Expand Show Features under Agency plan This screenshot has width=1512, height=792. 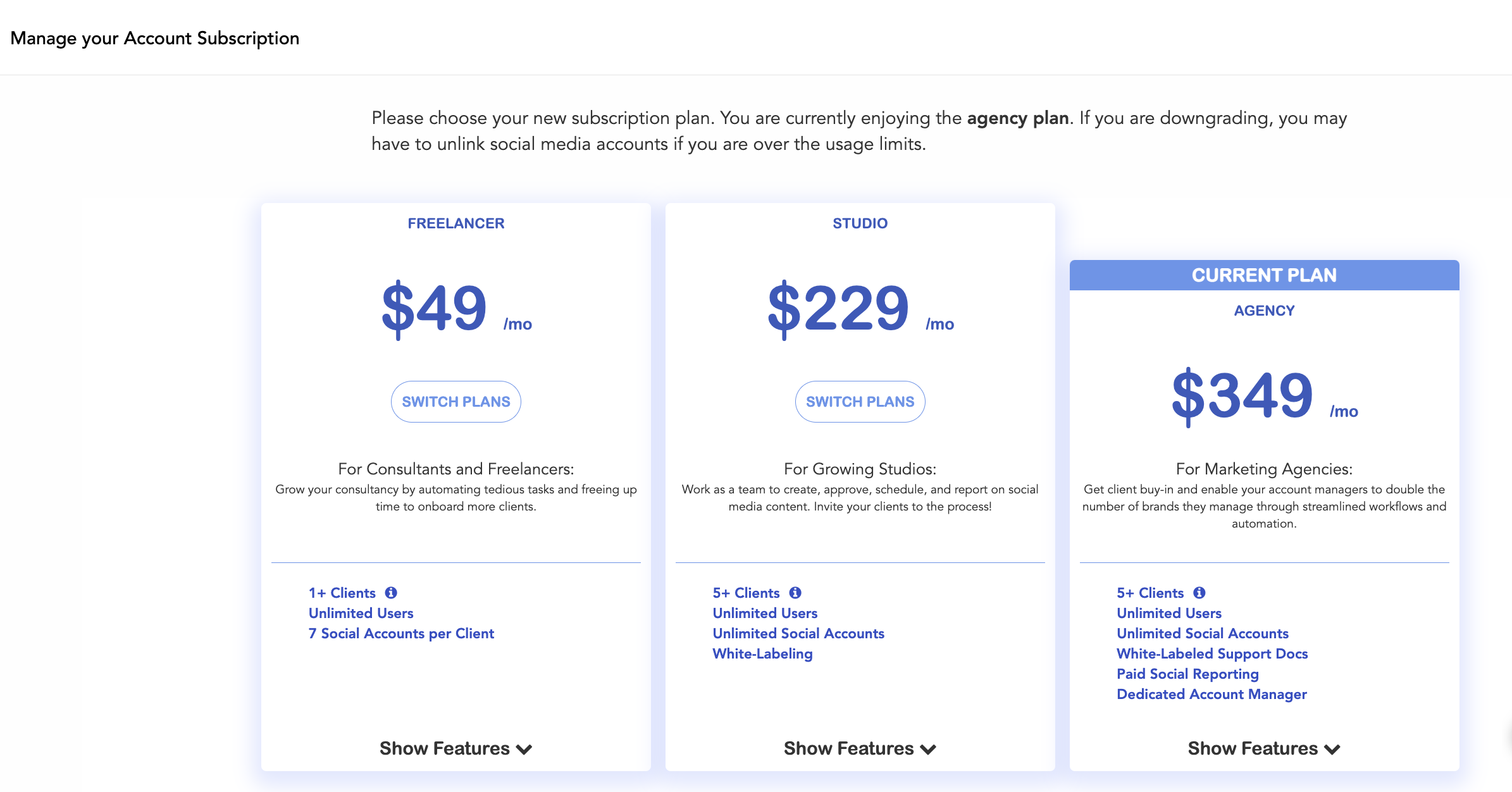[x=1264, y=748]
